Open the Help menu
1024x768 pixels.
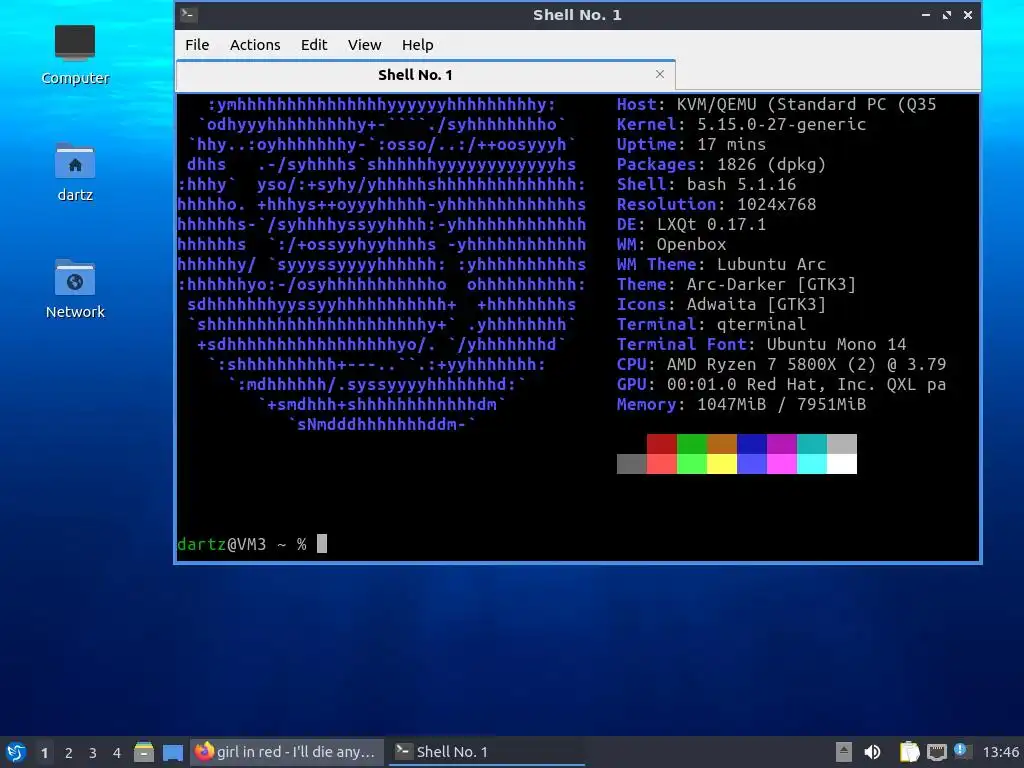point(417,45)
